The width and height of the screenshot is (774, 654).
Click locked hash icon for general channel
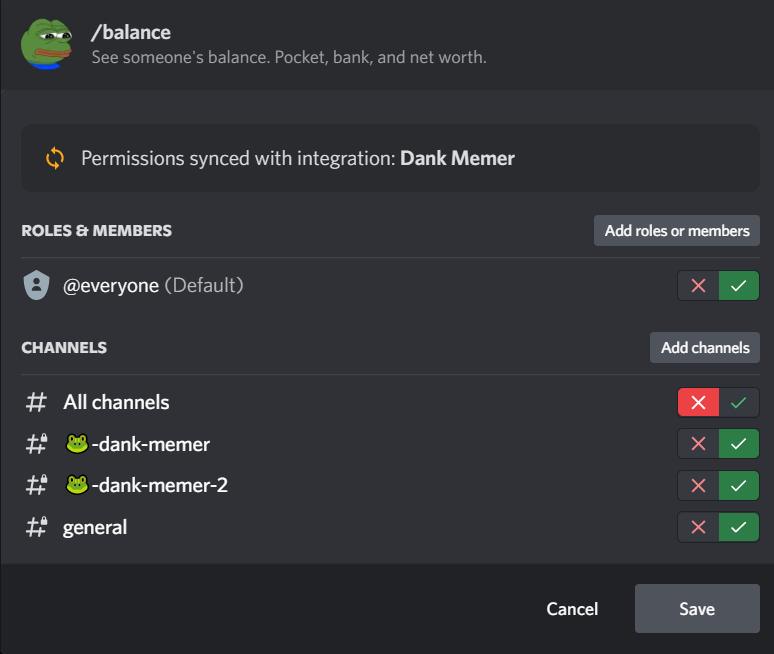[37, 527]
